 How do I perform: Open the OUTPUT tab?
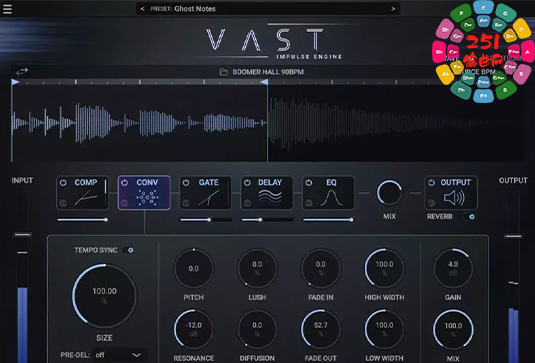click(451, 193)
